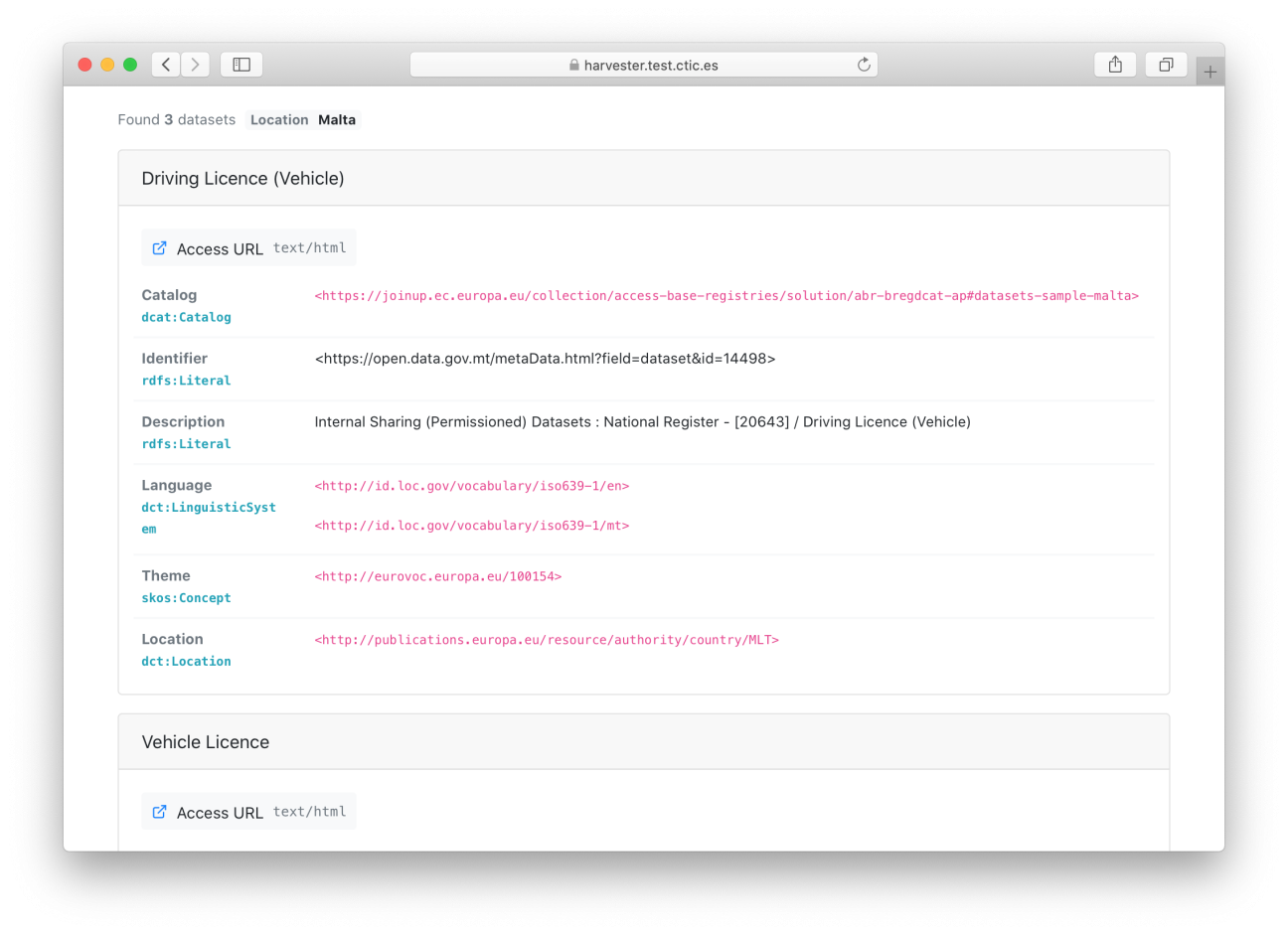The width and height of the screenshot is (1288, 935).
Task: Click the harvester.test.ctic.es address field
Action: point(644,65)
